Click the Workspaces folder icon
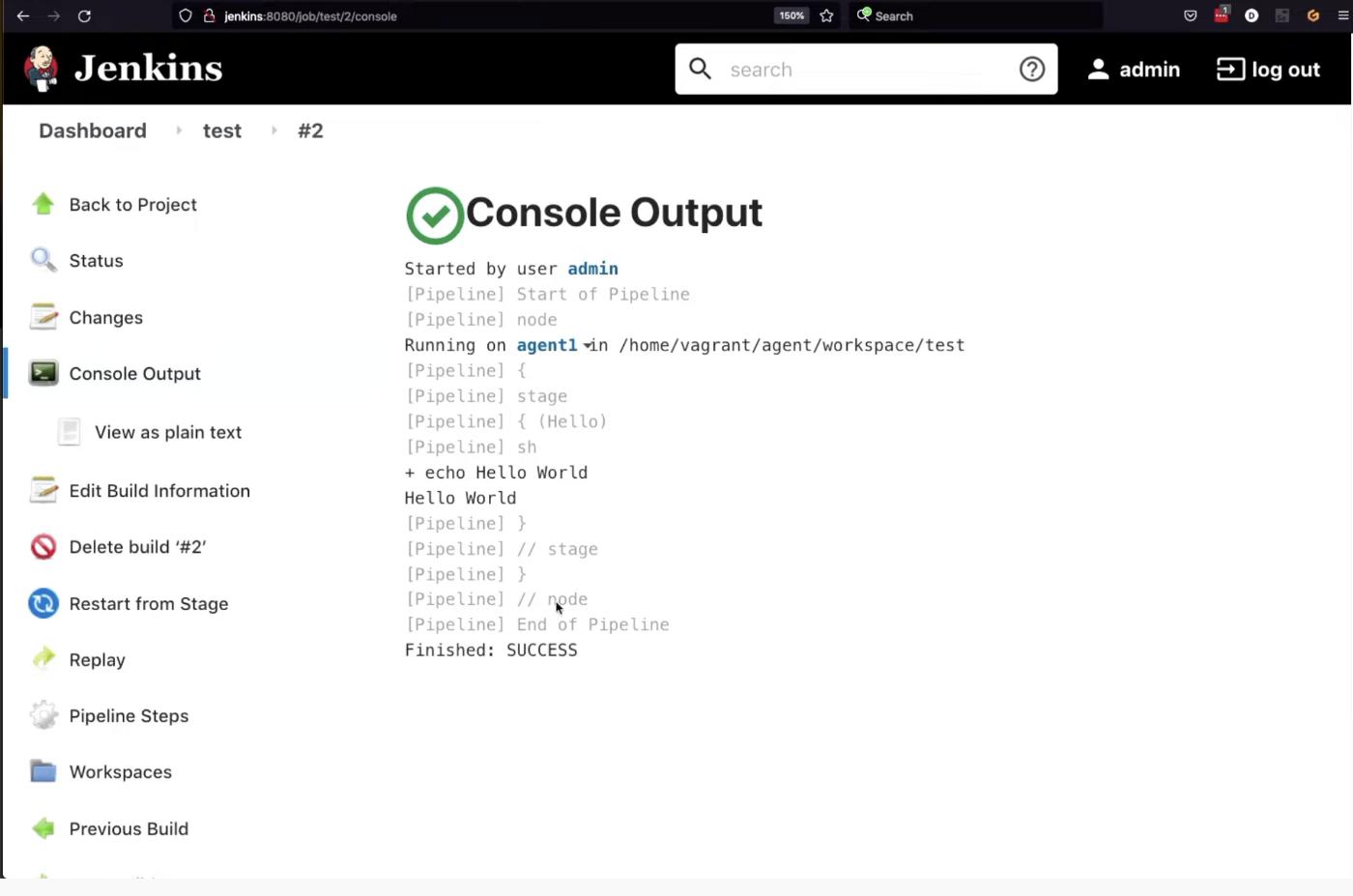This screenshot has height=896, width=1353. (43, 772)
